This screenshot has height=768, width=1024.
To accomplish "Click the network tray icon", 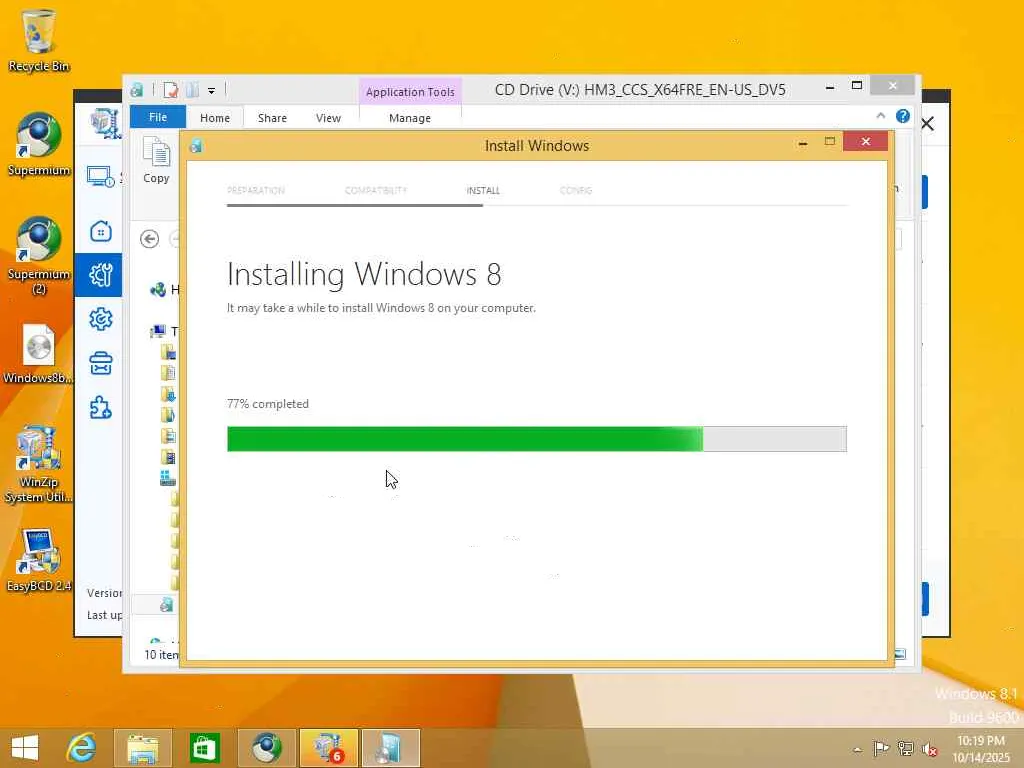I will pos(905,749).
